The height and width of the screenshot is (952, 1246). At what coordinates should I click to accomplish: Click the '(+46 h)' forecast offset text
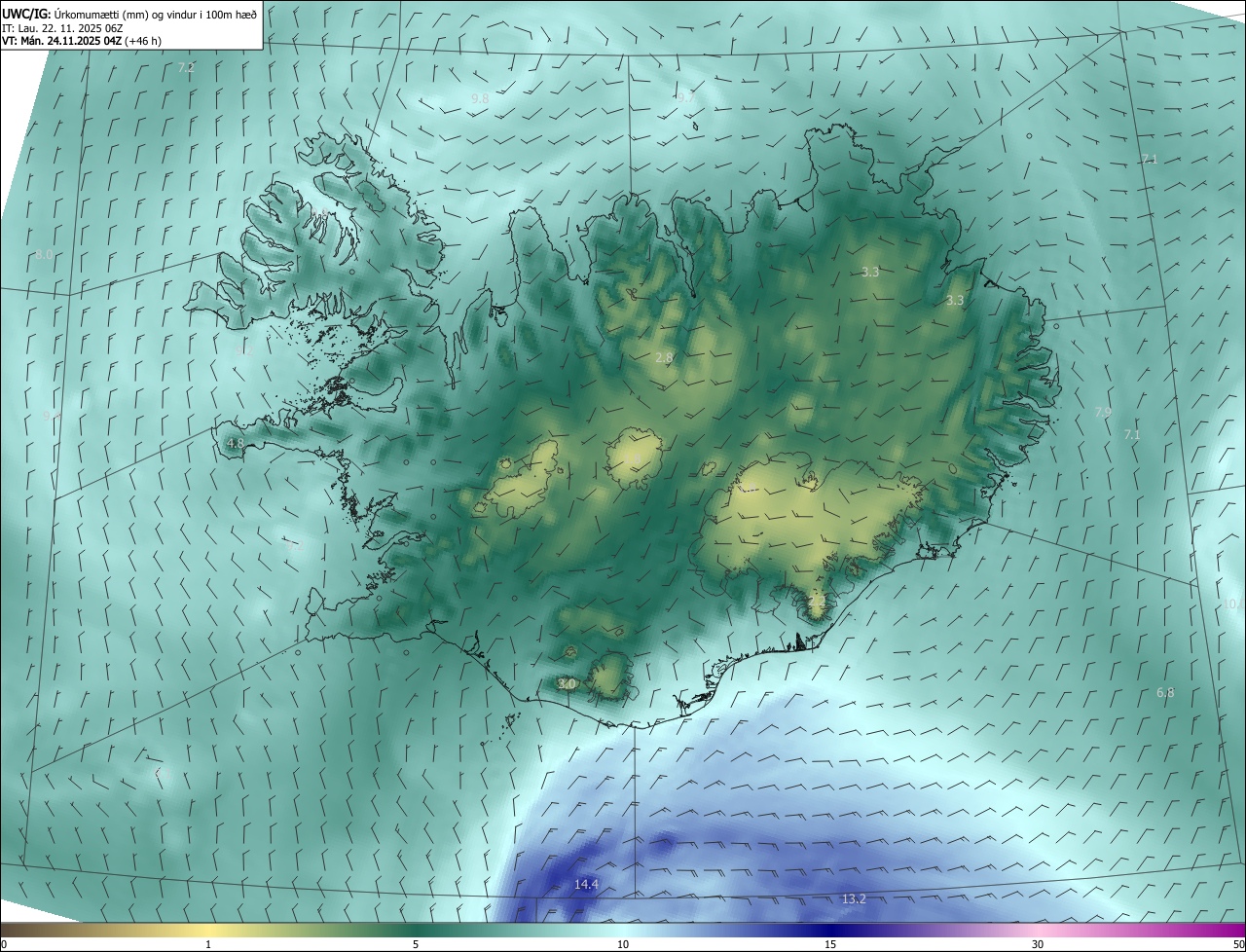pyautogui.click(x=143, y=41)
